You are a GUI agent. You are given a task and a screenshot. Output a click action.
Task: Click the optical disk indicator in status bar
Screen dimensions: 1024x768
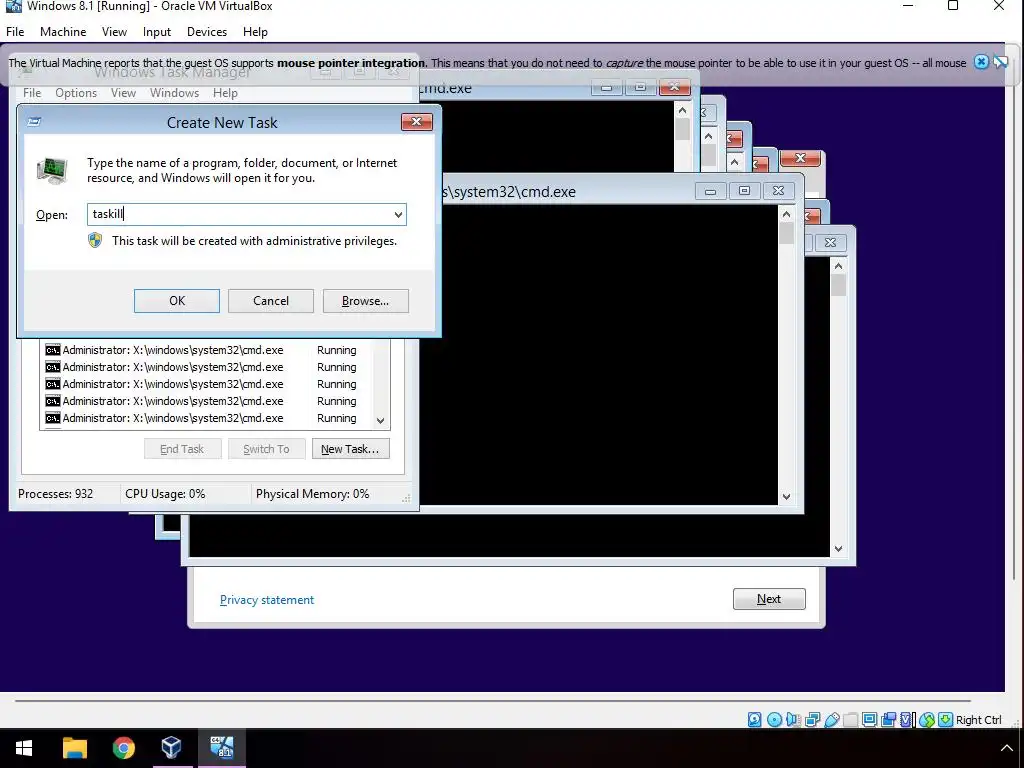[x=775, y=720]
